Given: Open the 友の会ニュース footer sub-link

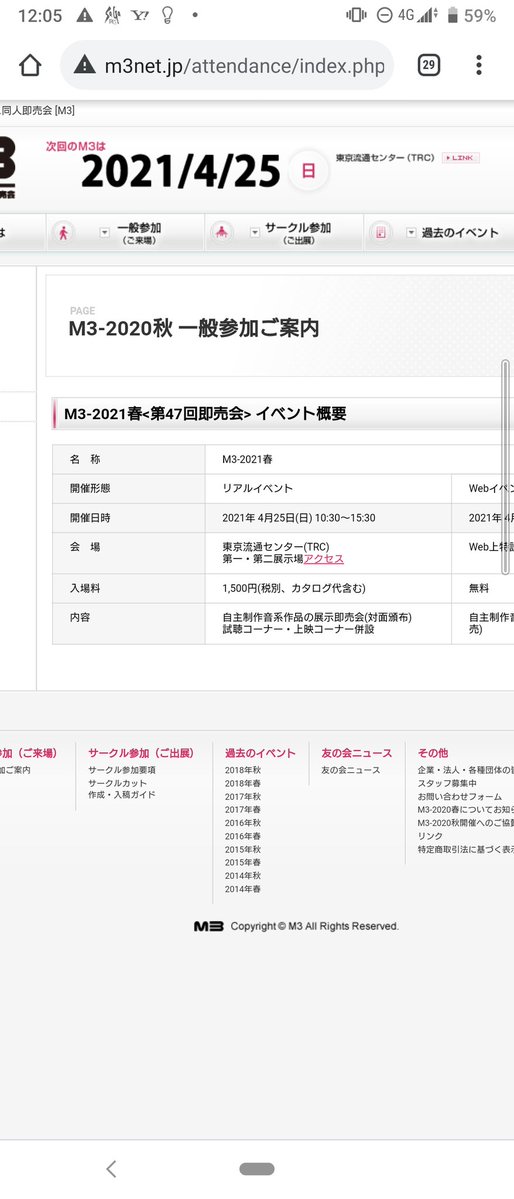Looking at the screenshot, I should click(350, 770).
